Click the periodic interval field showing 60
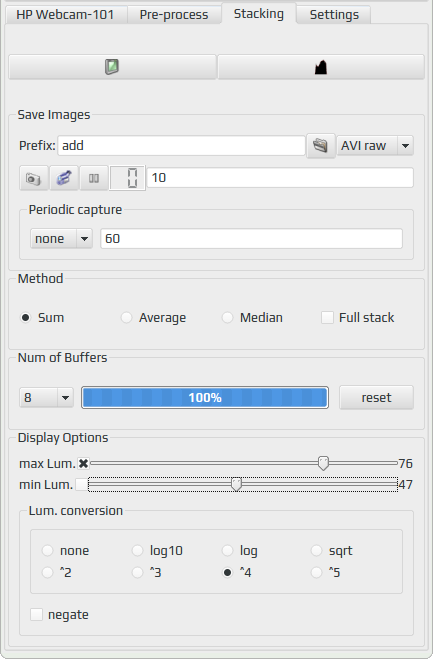This screenshot has height=659, width=433. [x=251, y=239]
